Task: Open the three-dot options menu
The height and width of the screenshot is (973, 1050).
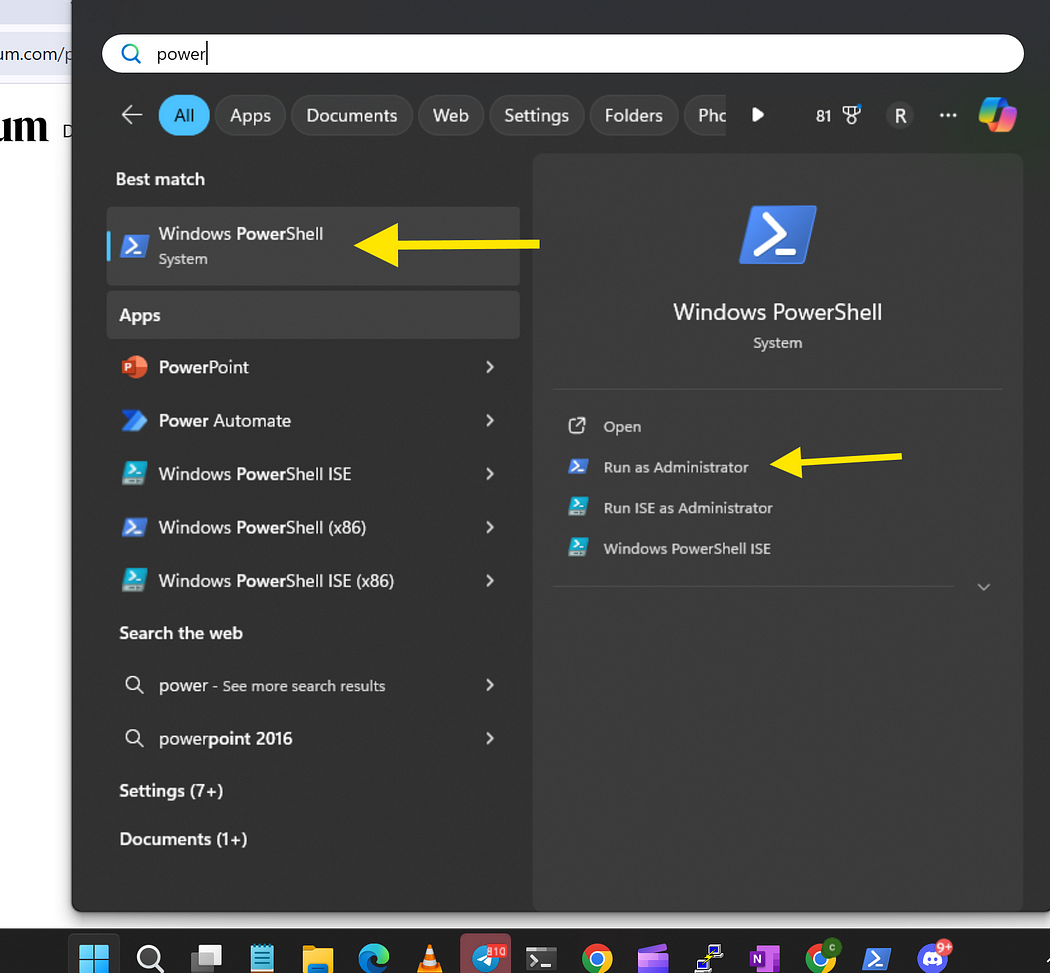Action: pos(948,115)
